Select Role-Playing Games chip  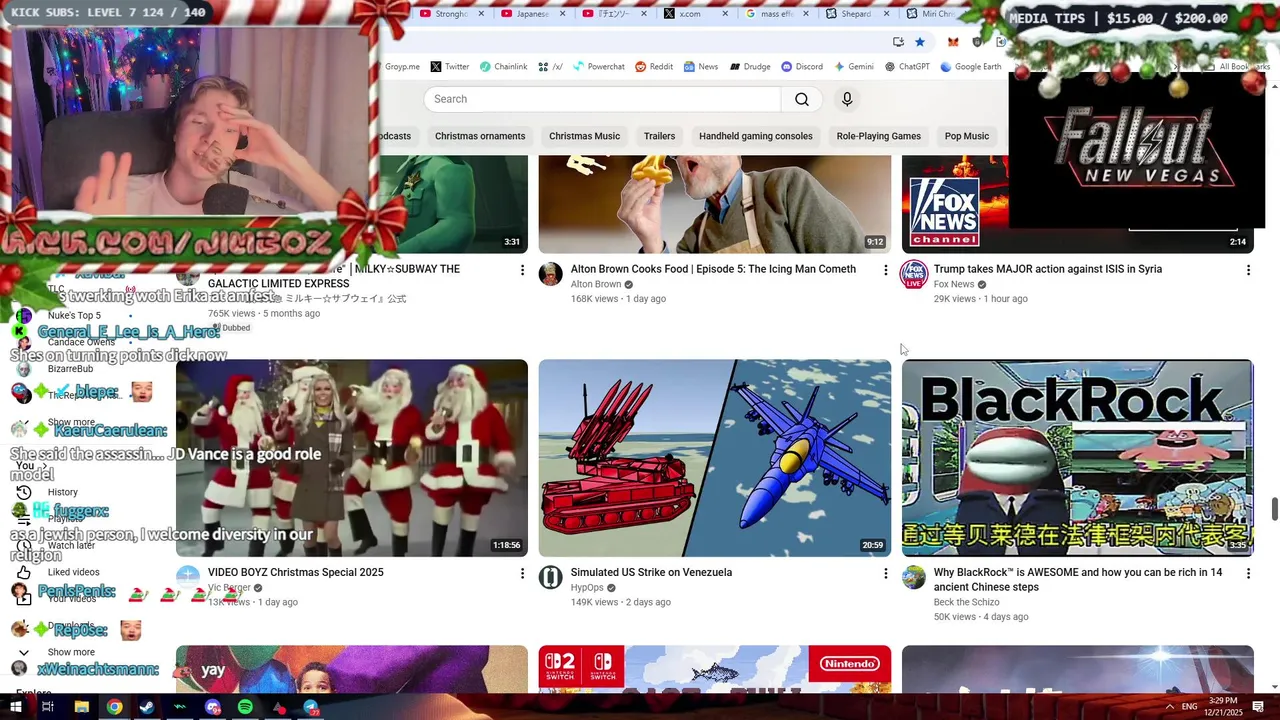[x=879, y=136]
